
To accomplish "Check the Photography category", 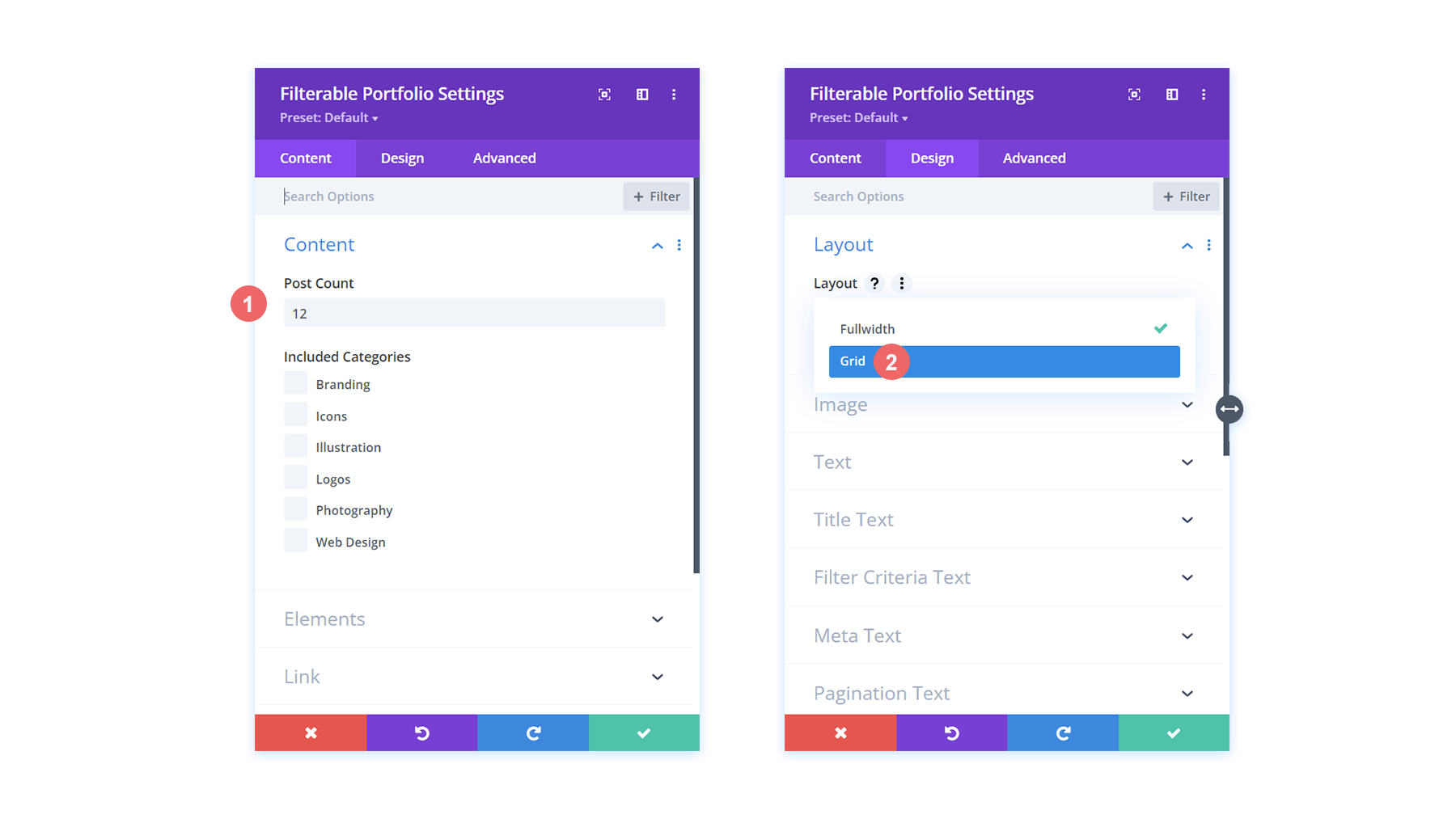I will point(295,509).
